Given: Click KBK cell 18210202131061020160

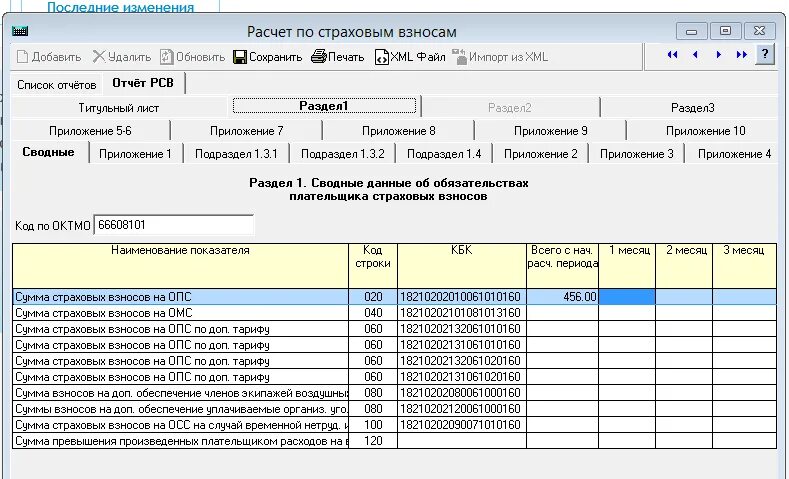Looking at the screenshot, I should tap(461, 377).
